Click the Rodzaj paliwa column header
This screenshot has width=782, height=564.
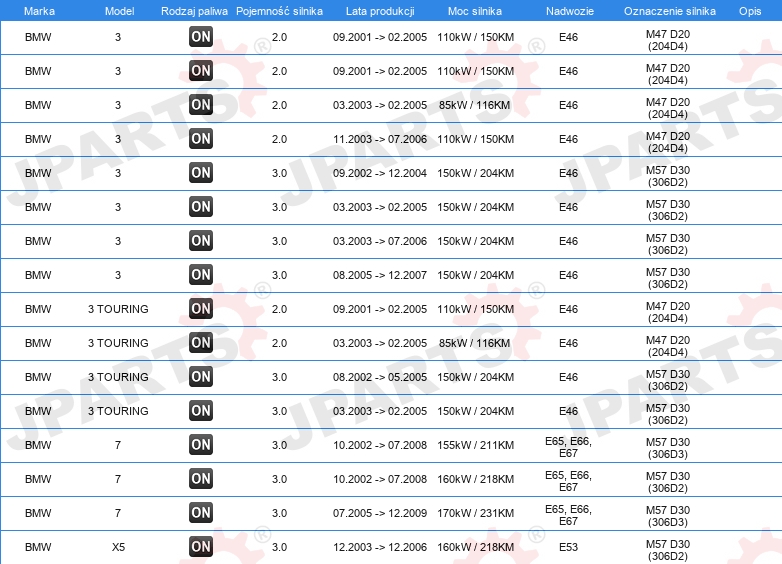tap(194, 11)
